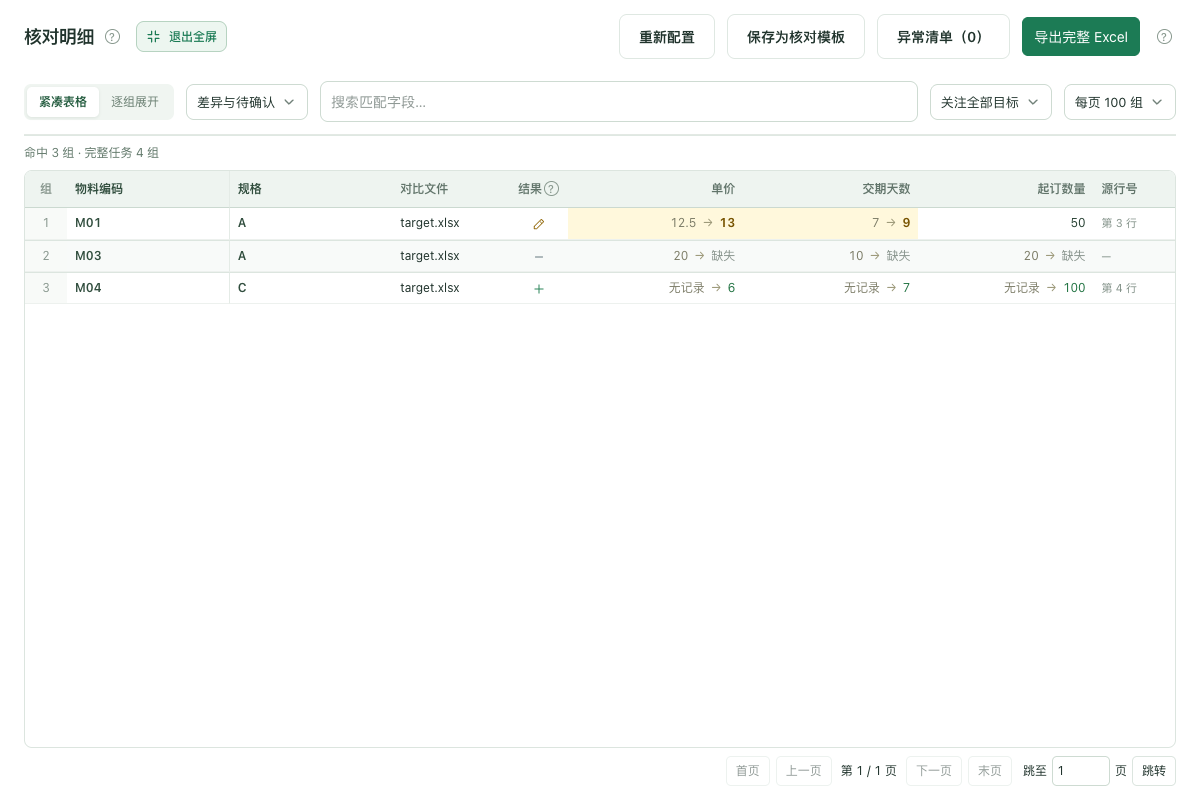Open the 差异与待确认 filter dropdown
The image size is (1200, 800).
click(247, 102)
